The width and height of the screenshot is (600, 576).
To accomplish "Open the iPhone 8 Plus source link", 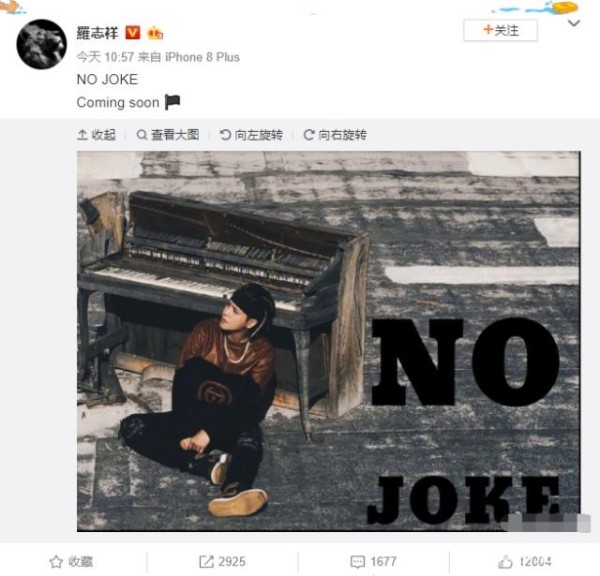I will [x=202, y=57].
